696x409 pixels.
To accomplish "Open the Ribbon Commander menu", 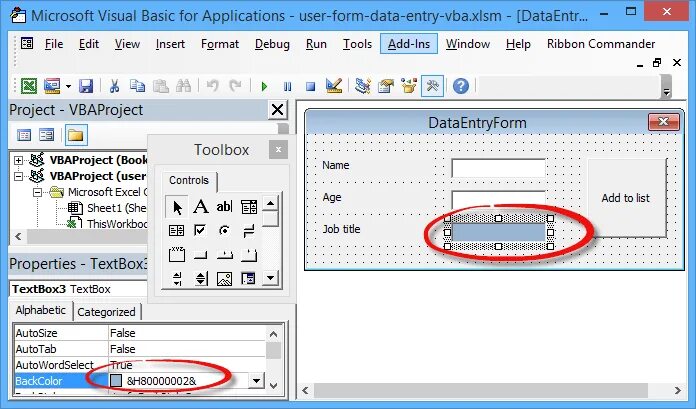I will click(x=601, y=44).
